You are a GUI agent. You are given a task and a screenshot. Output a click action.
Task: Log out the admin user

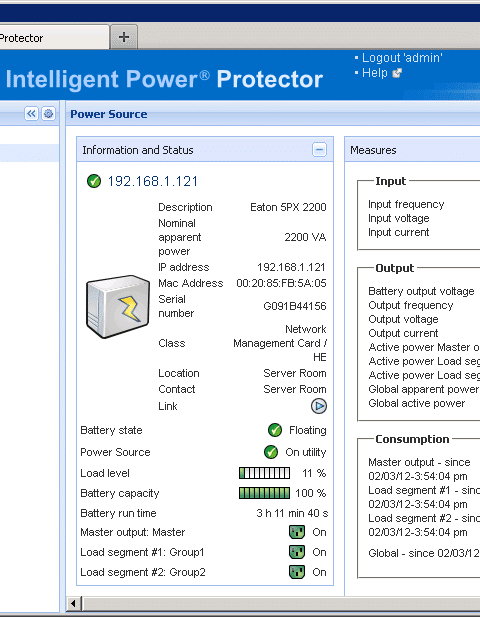(402, 58)
